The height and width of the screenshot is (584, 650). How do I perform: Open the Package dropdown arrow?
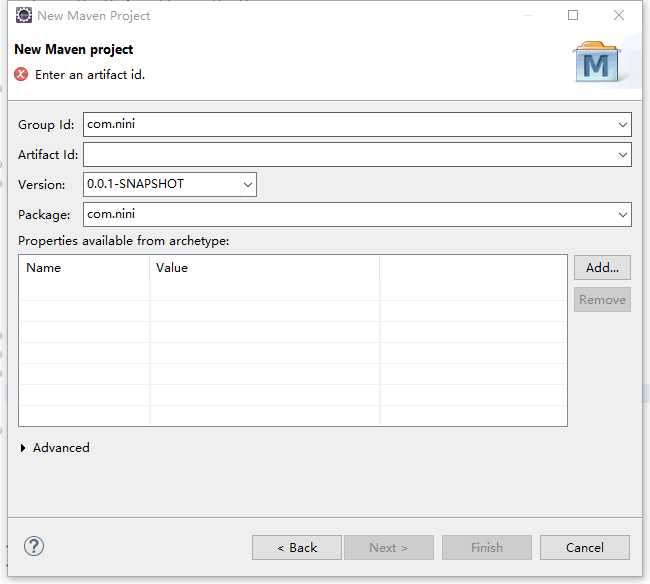(x=622, y=215)
